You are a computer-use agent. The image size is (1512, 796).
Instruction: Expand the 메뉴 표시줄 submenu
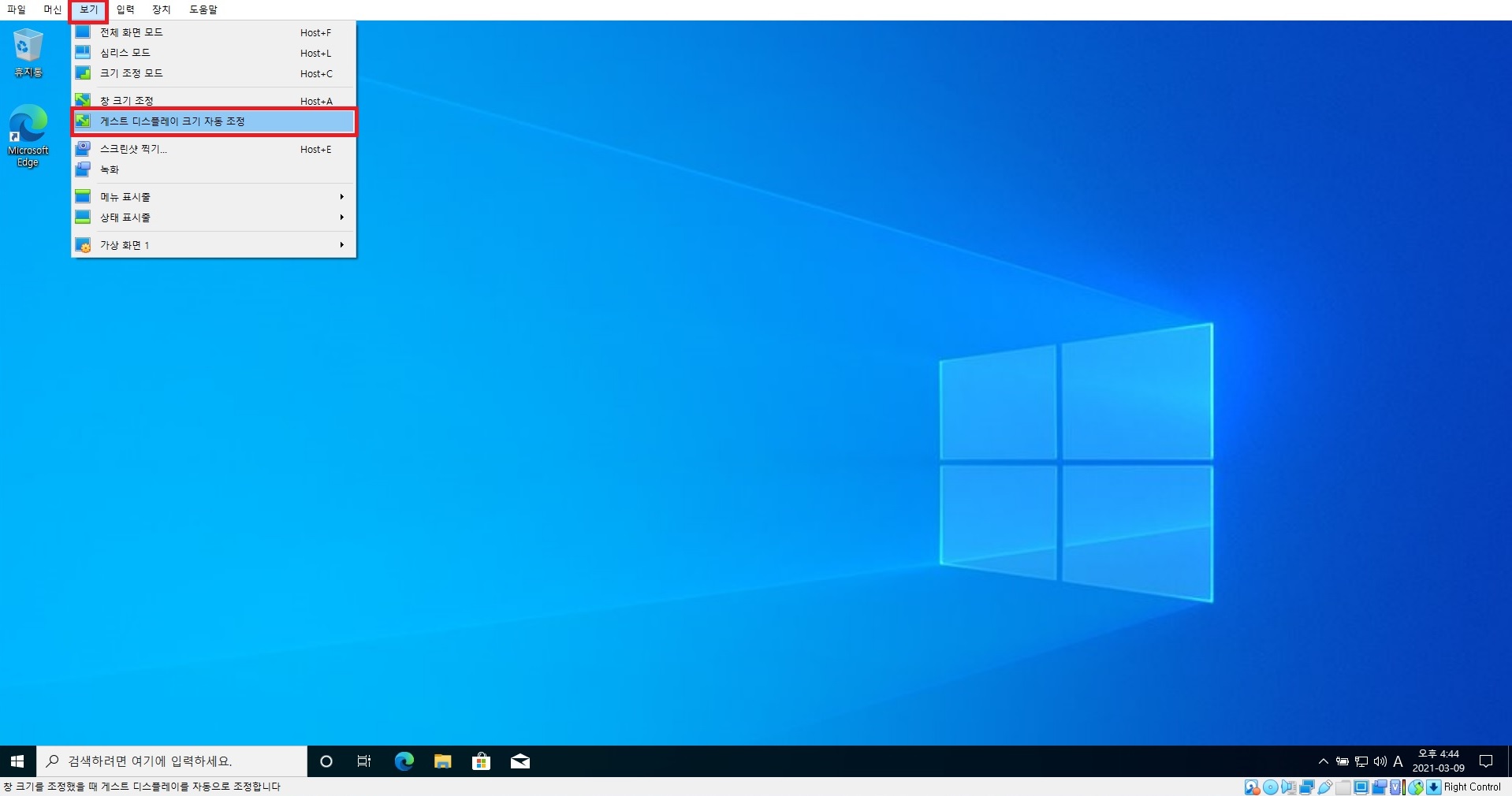pyautogui.click(x=214, y=197)
